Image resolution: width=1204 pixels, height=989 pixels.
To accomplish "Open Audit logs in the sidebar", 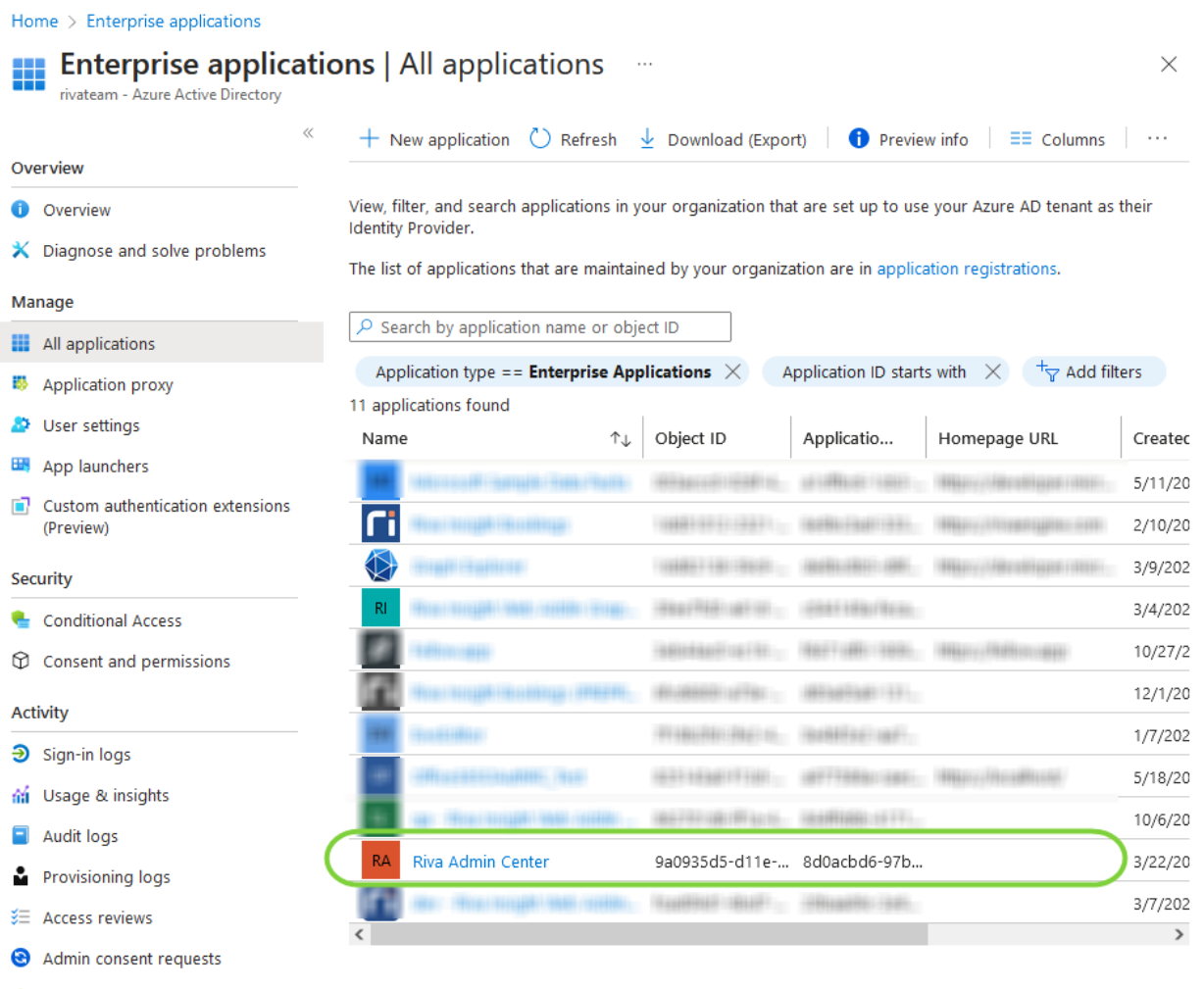I will [80, 836].
